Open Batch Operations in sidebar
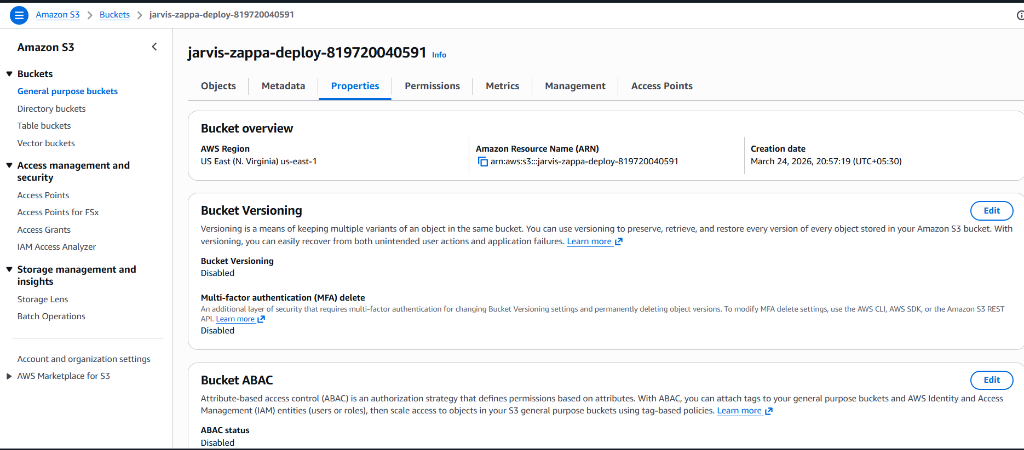This screenshot has width=1024, height=450. (x=51, y=316)
